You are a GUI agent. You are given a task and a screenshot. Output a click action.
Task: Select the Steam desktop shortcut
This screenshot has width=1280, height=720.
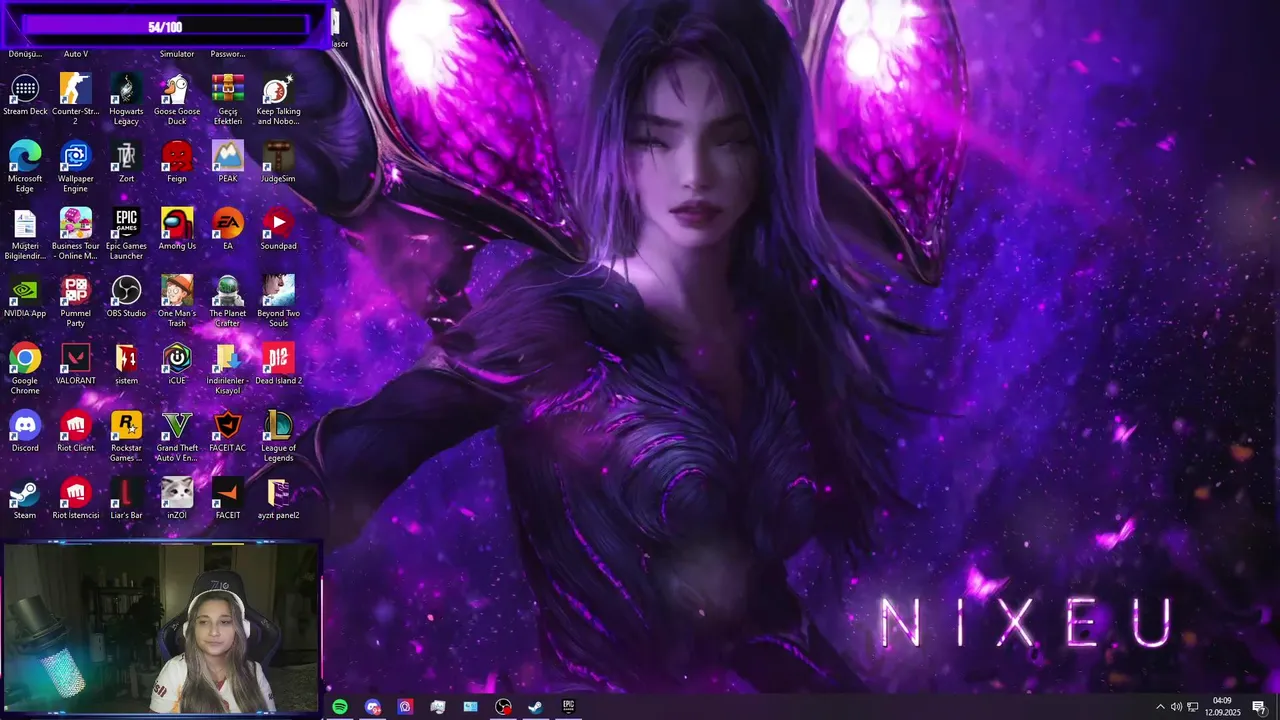(x=25, y=497)
